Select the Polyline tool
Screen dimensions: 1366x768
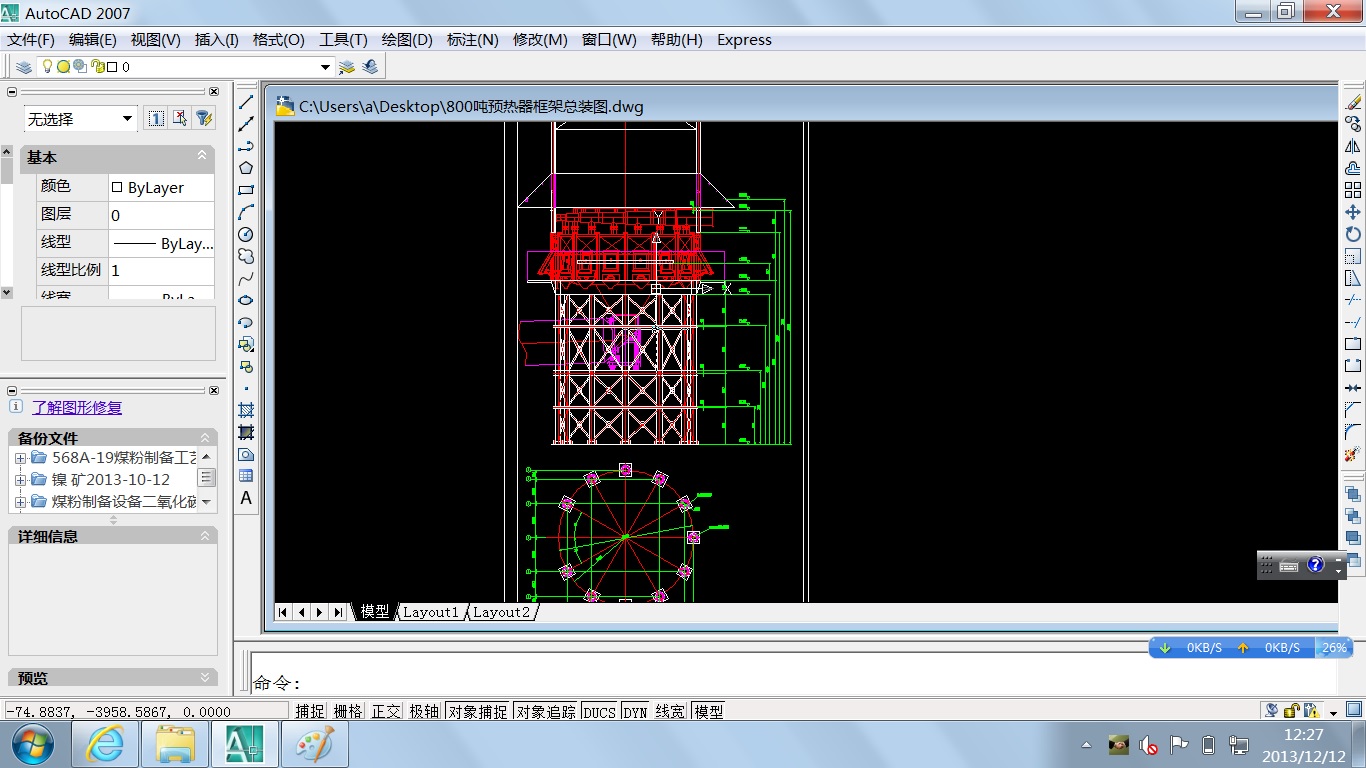(x=246, y=146)
